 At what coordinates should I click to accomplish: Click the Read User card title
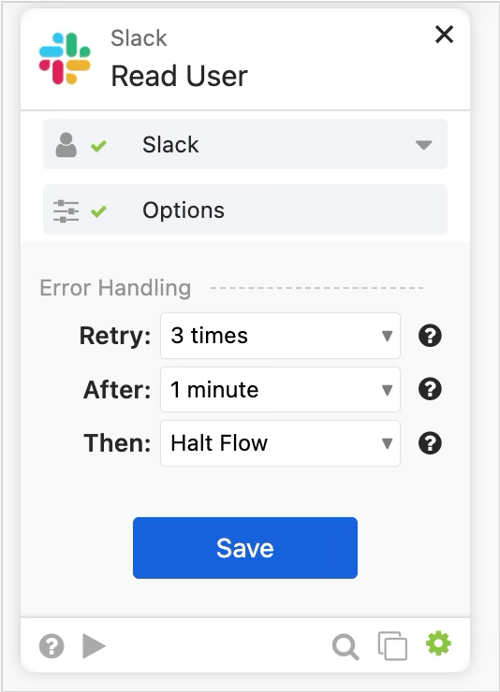point(179,76)
